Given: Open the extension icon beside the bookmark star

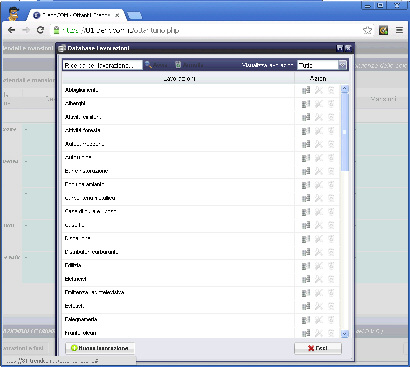Looking at the screenshot, I should click(x=383, y=30).
